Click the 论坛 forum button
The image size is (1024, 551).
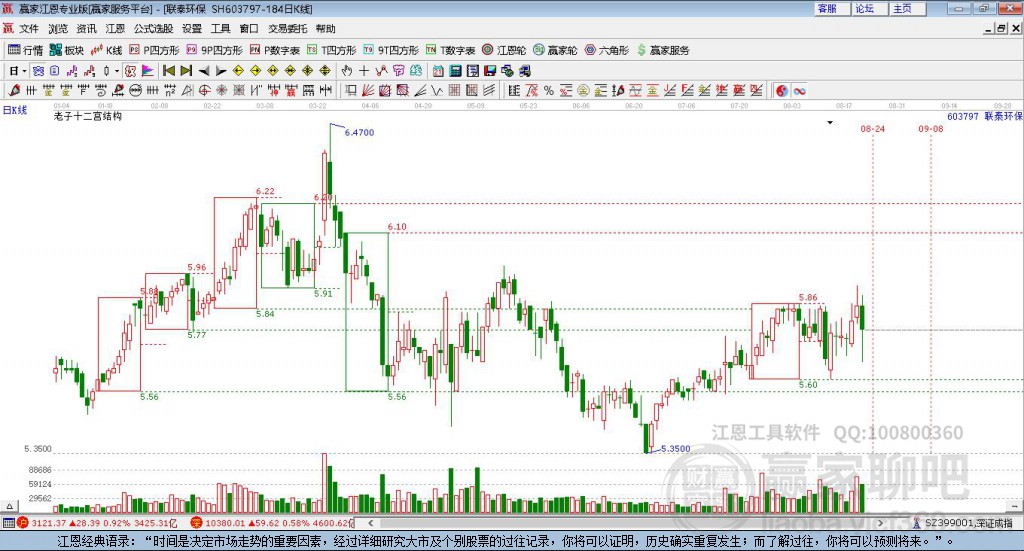click(869, 8)
